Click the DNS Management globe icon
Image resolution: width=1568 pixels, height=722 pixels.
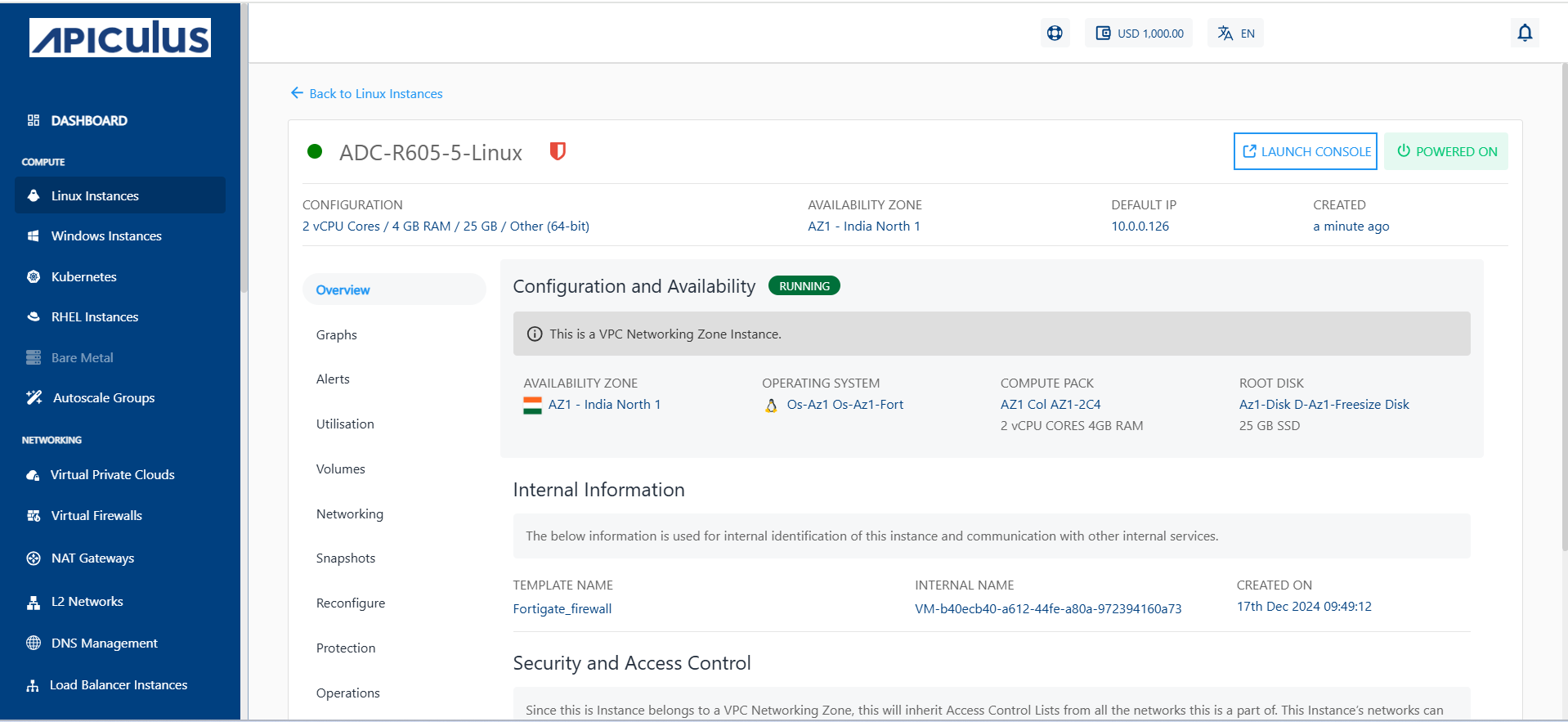(34, 643)
